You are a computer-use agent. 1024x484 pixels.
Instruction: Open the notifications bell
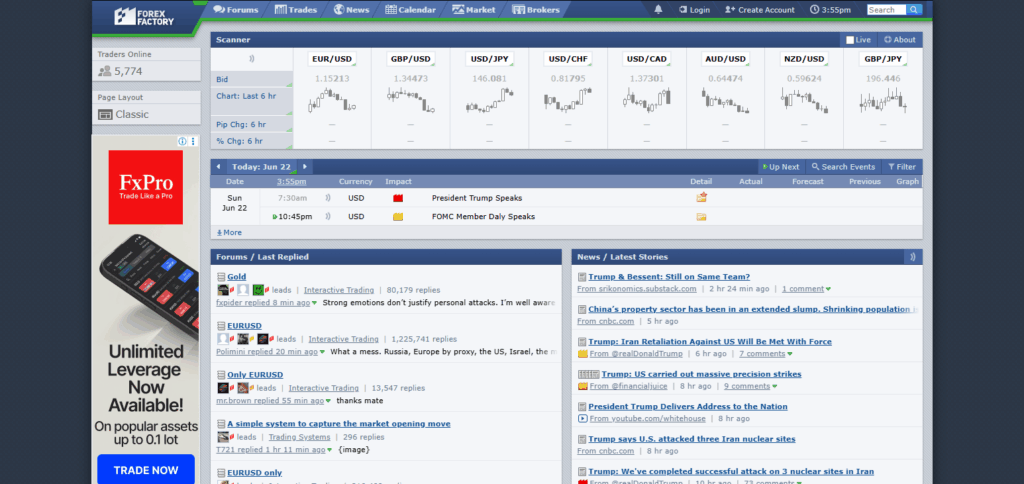click(x=658, y=10)
